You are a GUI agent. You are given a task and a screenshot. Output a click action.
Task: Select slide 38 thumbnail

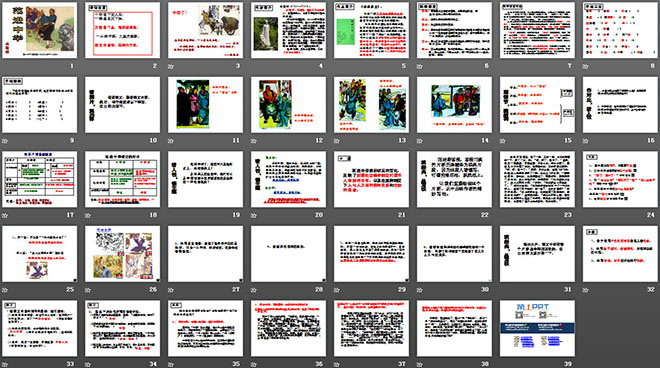pos(454,328)
